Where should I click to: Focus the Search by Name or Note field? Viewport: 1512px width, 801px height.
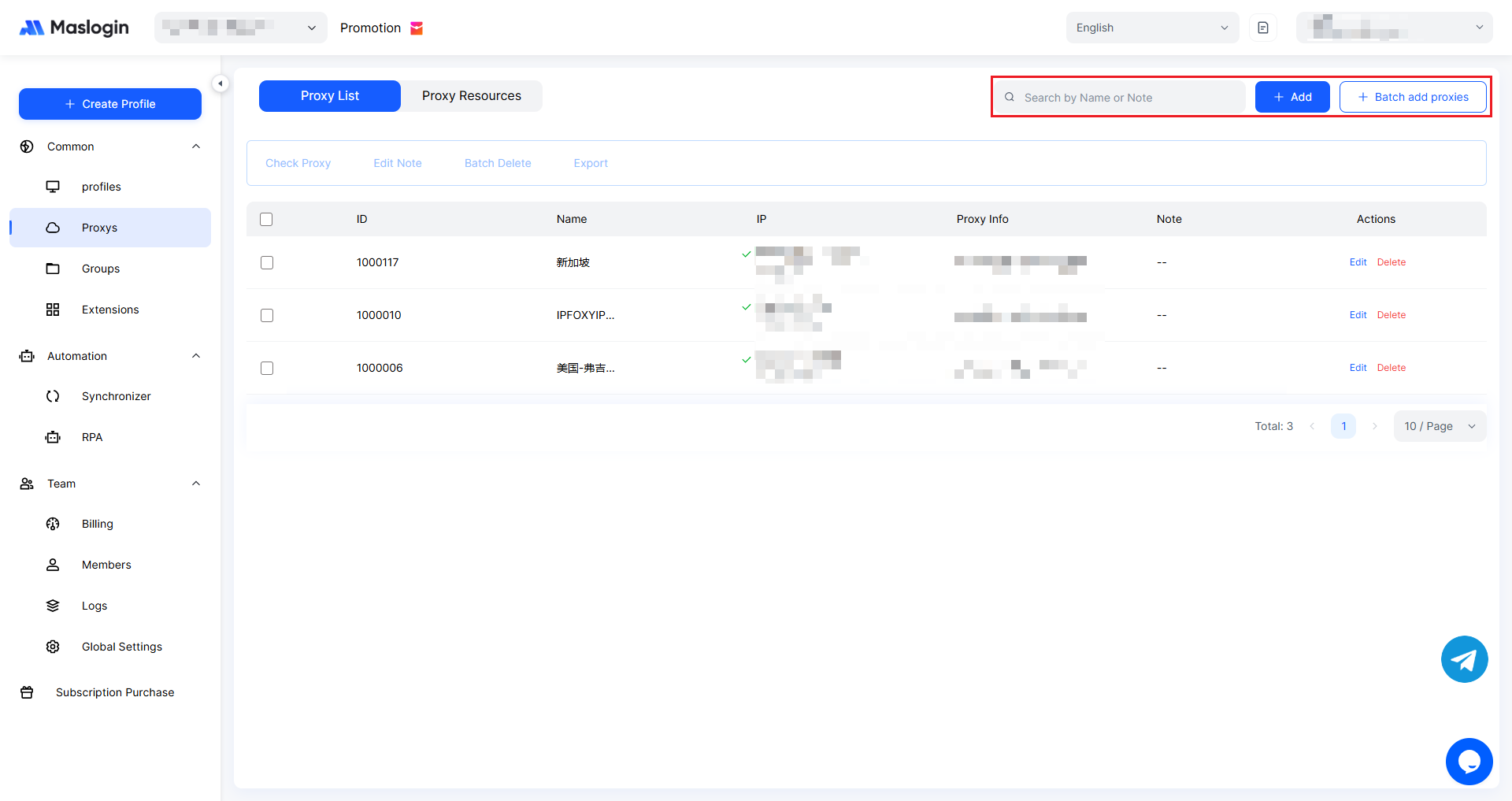(x=1126, y=98)
